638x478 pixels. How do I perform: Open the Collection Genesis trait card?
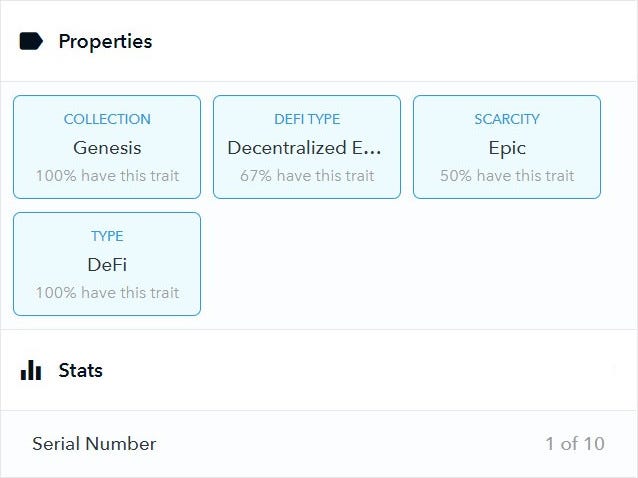(x=107, y=147)
